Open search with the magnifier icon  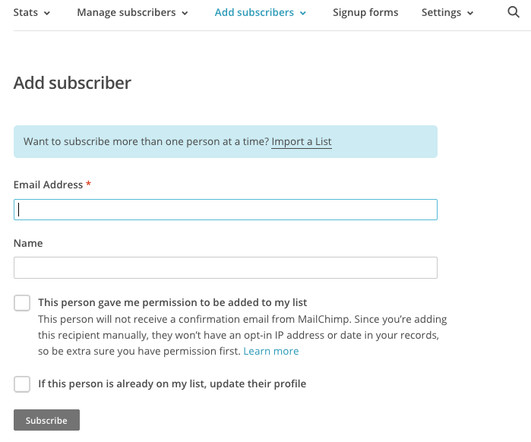pos(513,12)
